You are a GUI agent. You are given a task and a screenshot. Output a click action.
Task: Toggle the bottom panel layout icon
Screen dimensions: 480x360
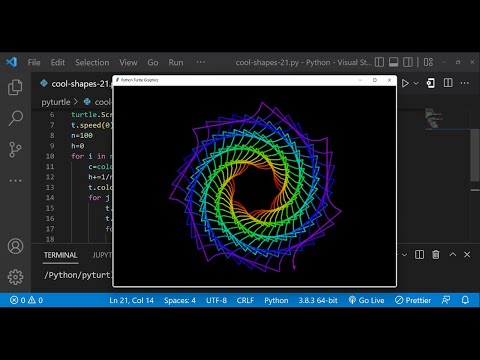pyautogui.click(x=394, y=62)
